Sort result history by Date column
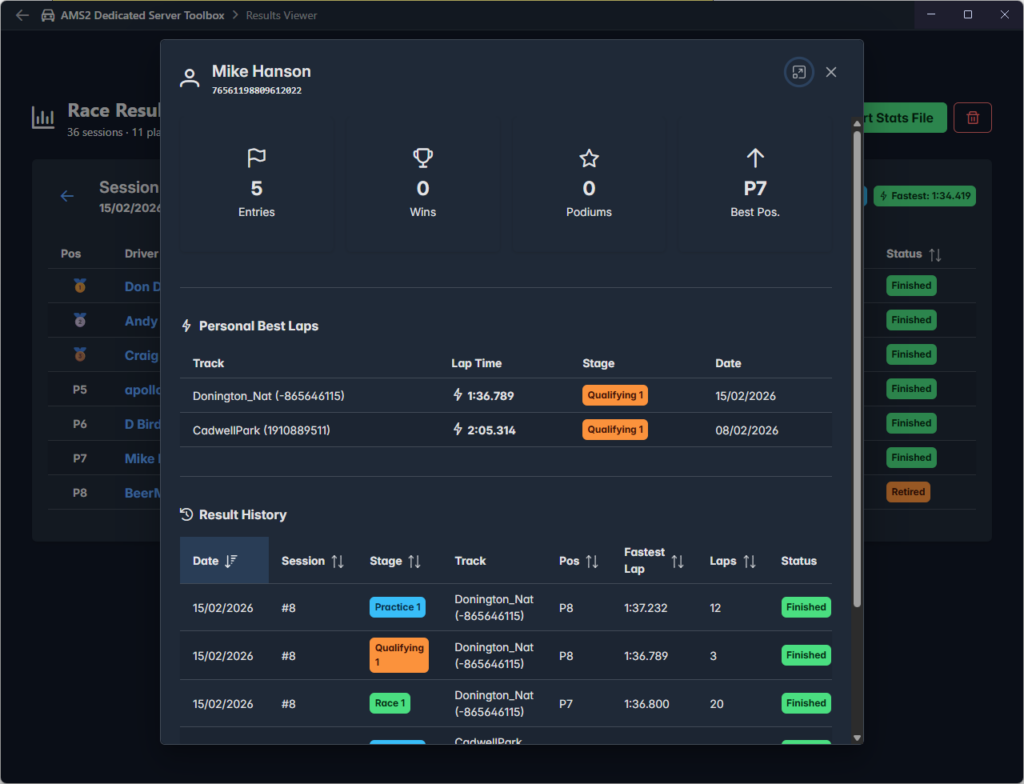Screen dimensions: 1024x784 214,561
